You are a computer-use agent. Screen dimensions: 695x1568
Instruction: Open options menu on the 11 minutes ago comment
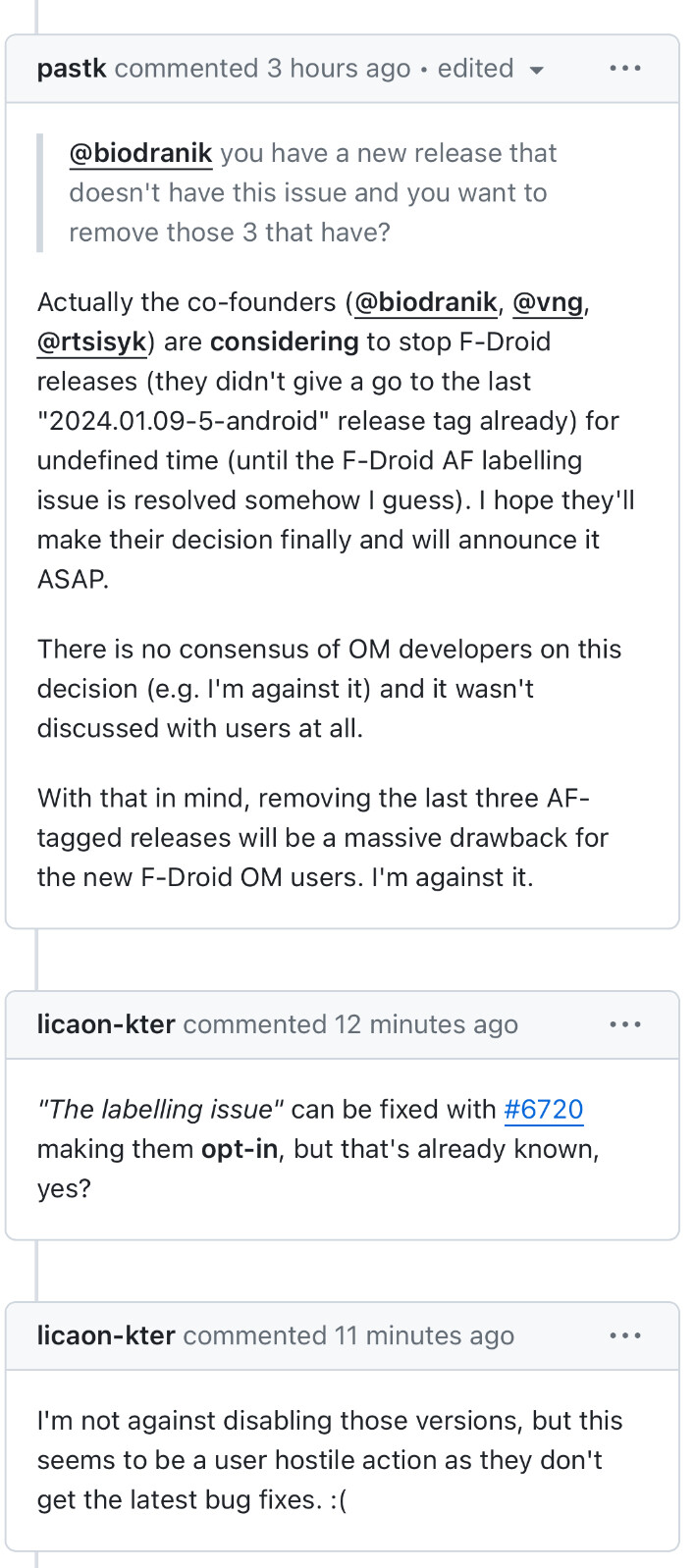click(624, 1335)
